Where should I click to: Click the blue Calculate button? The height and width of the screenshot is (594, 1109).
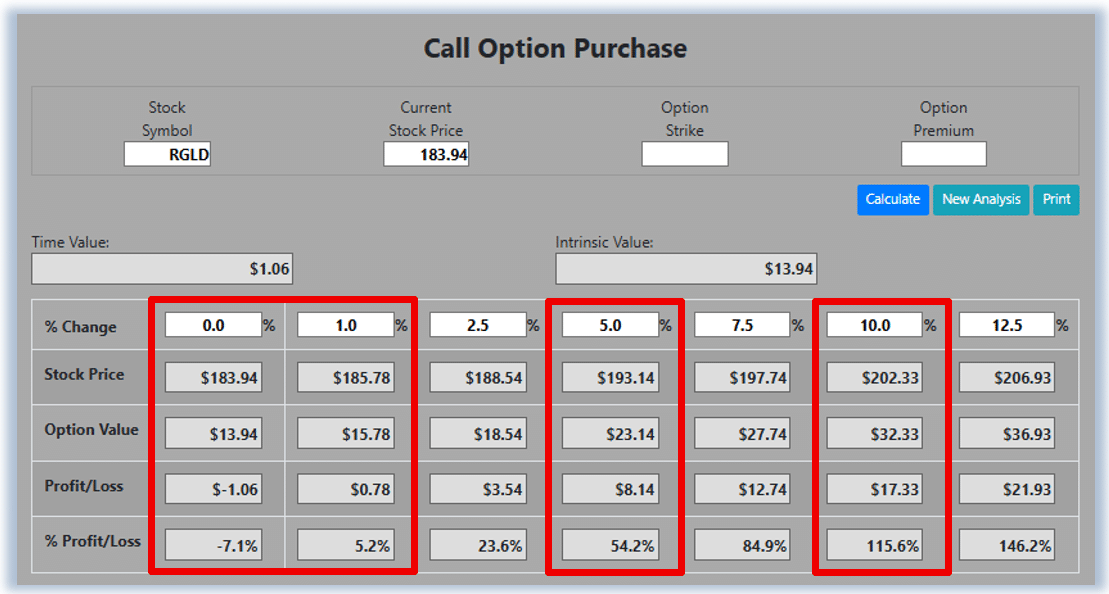[893, 199]
